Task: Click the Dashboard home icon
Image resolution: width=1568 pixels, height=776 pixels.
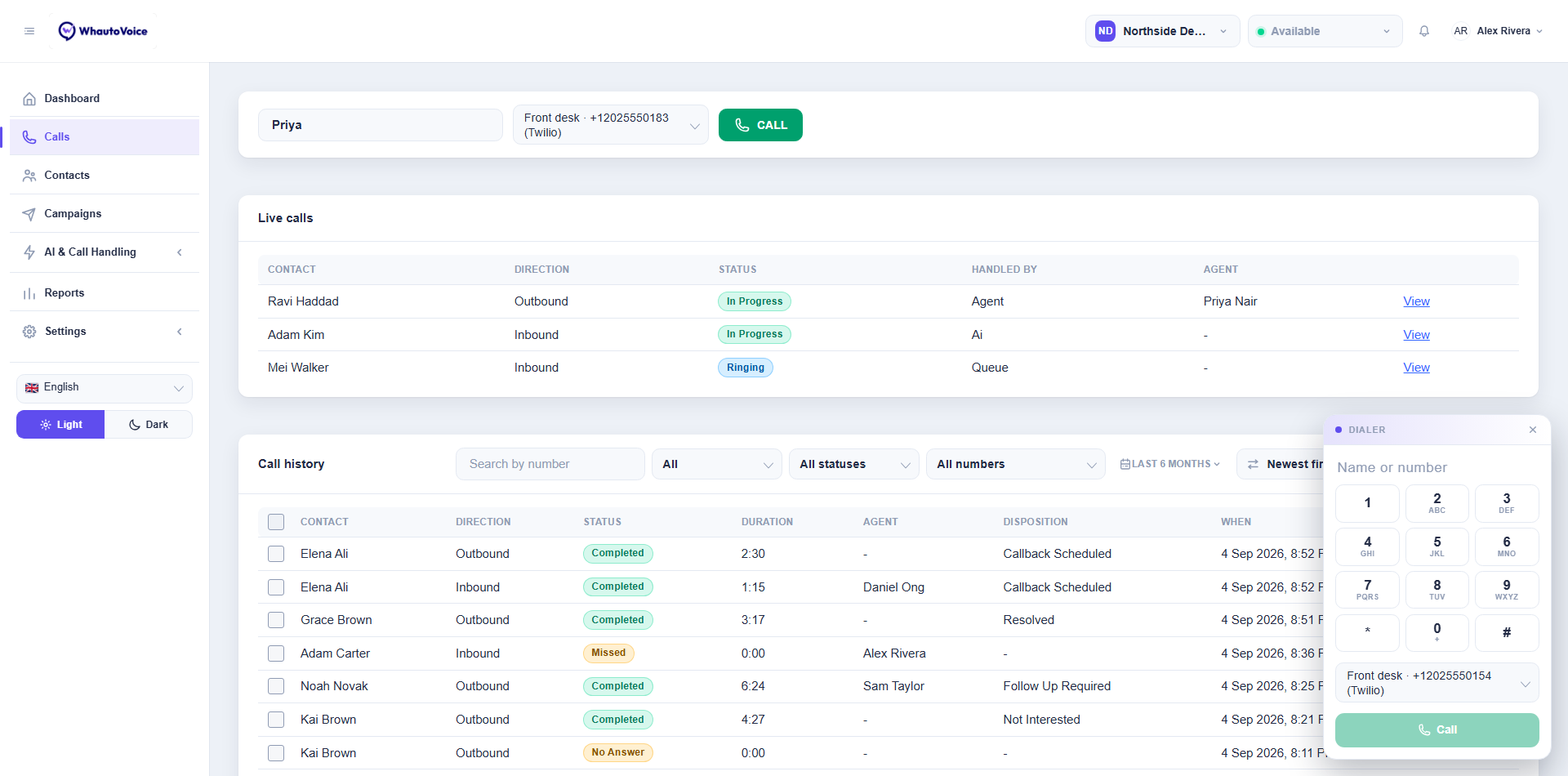Action: tap(29, 99)
